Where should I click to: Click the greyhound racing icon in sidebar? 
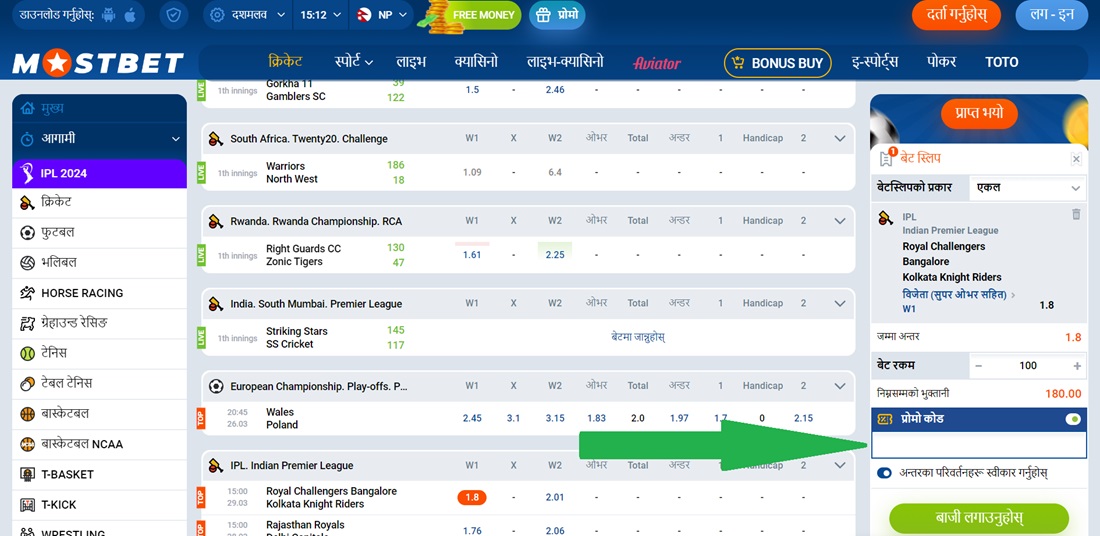(x=27, y=323)
